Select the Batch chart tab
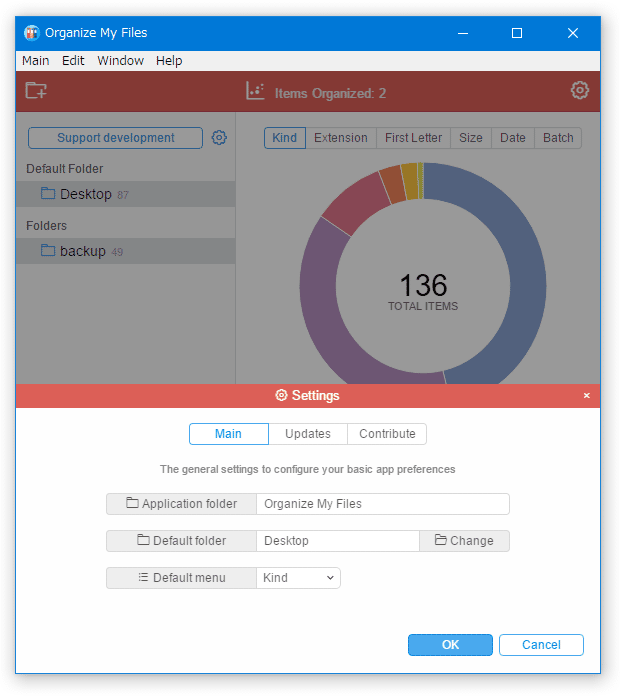 (558, 138)
